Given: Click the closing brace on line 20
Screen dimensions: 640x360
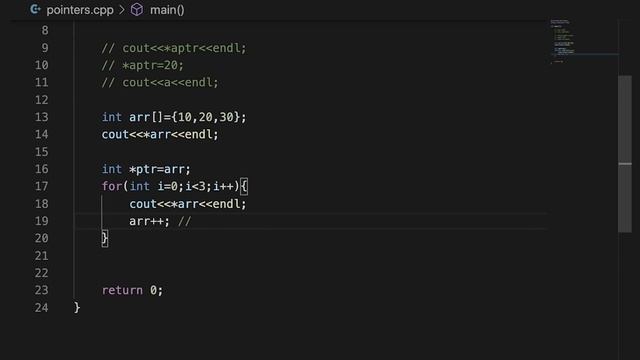Looking at the screenshot, I should pos(105,238).
